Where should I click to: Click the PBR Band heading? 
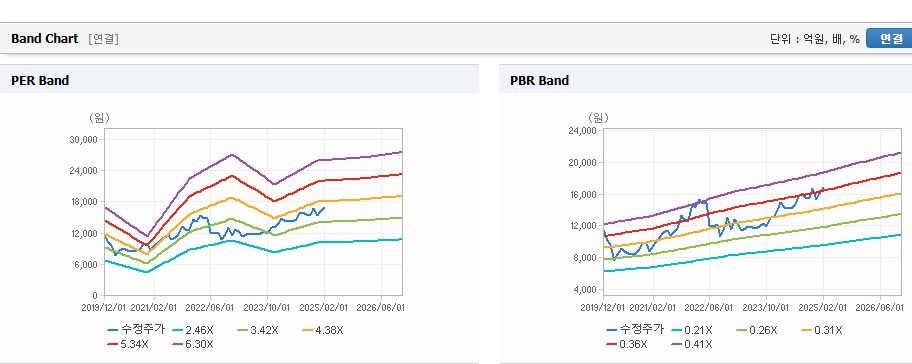point(539,81)
